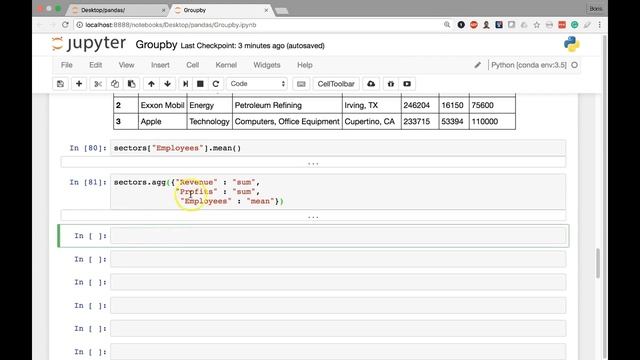640x360 pixels.
Task: Open the Edit menu
Action: coord(96,65)
